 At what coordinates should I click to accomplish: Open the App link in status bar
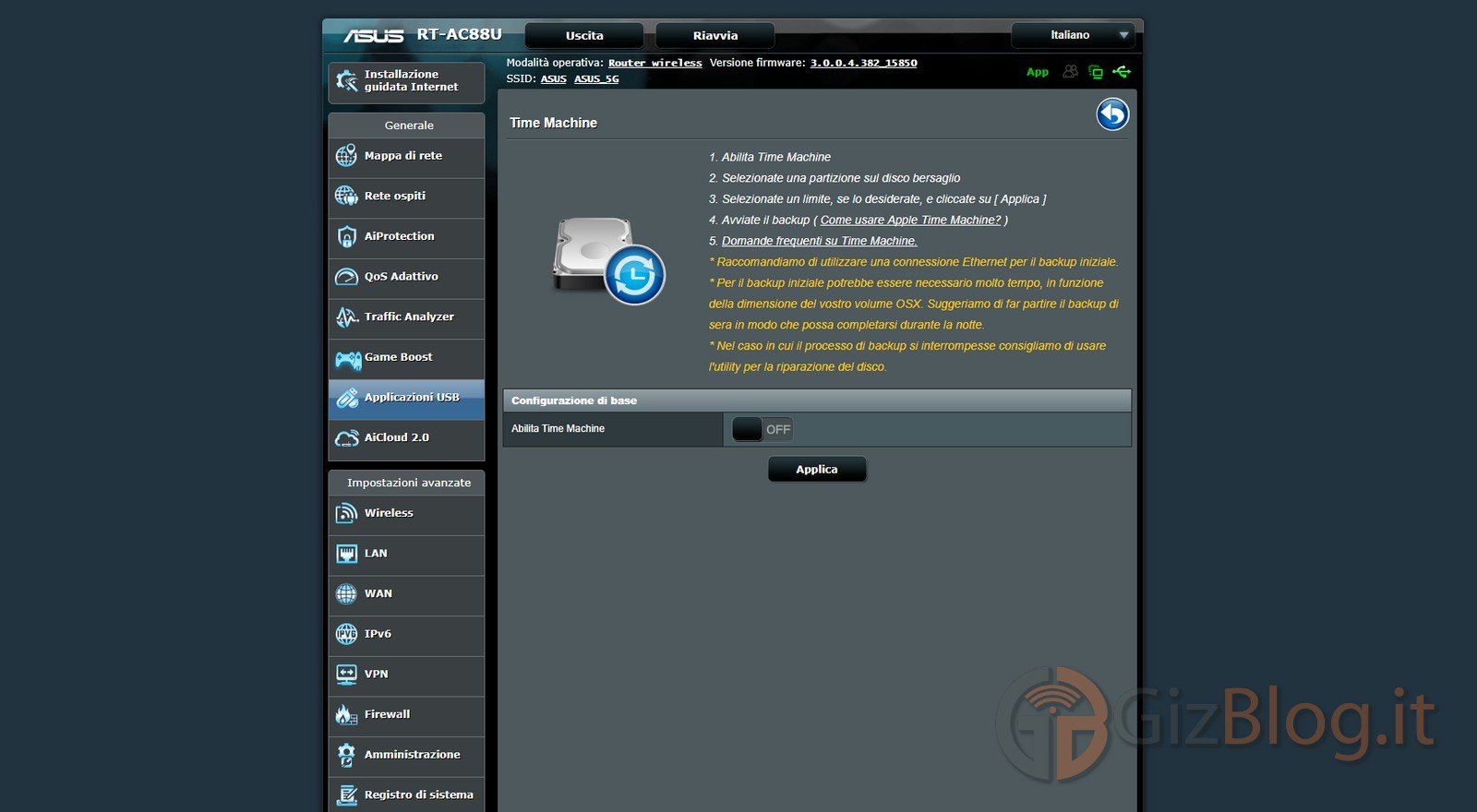click(x=1038, y=72)
